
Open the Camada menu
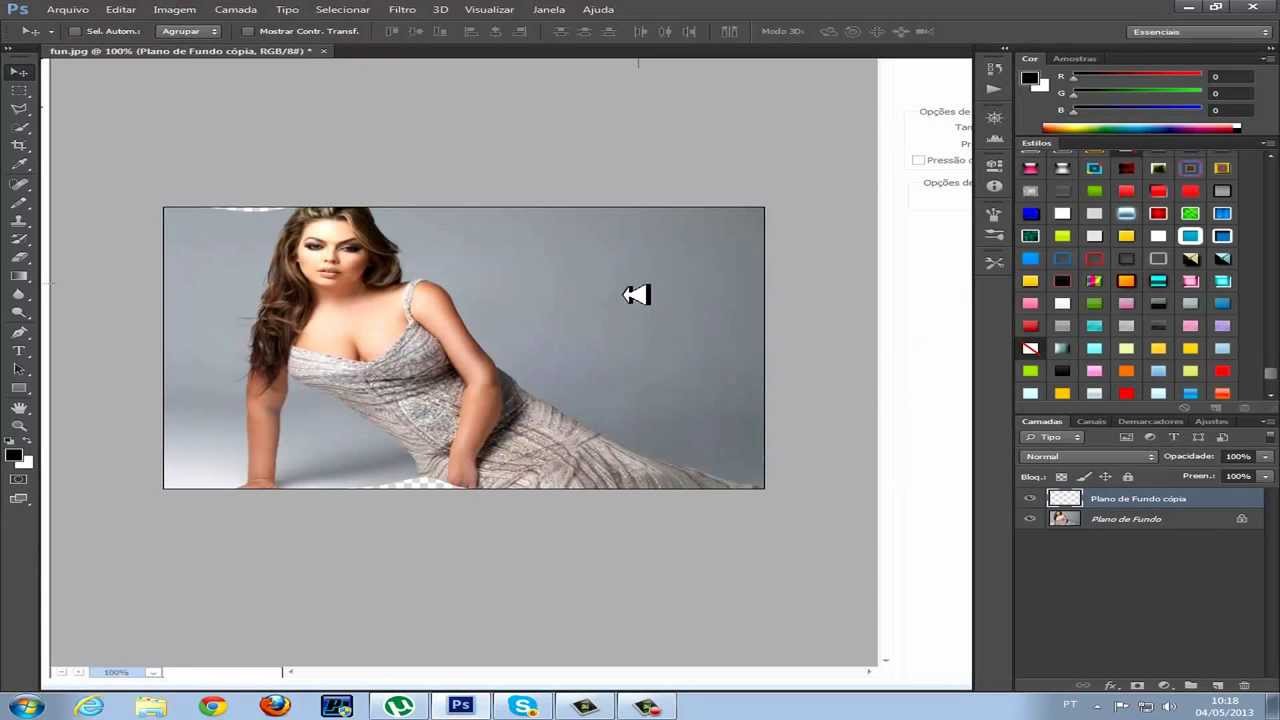pos(235,9)
